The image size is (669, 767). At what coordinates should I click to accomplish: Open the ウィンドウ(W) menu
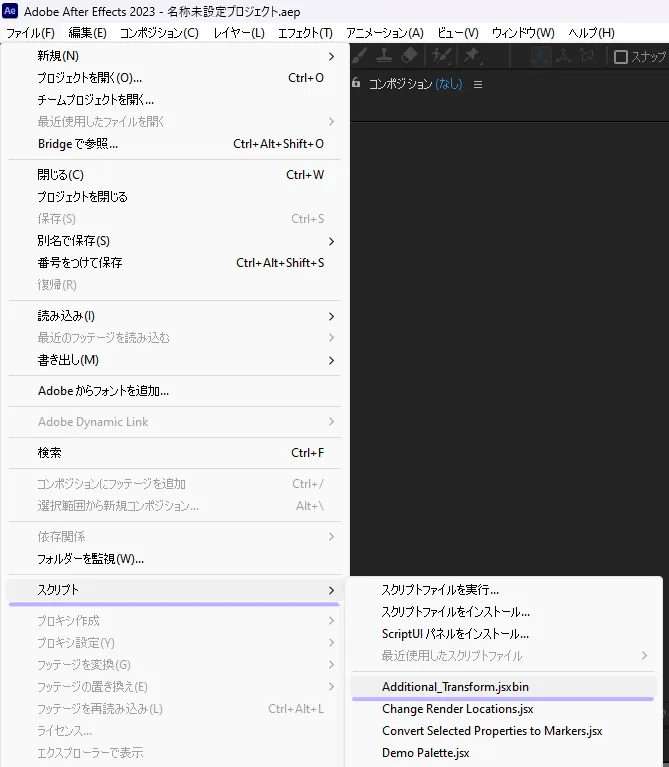pyautogui.click(x=523, y=33)
